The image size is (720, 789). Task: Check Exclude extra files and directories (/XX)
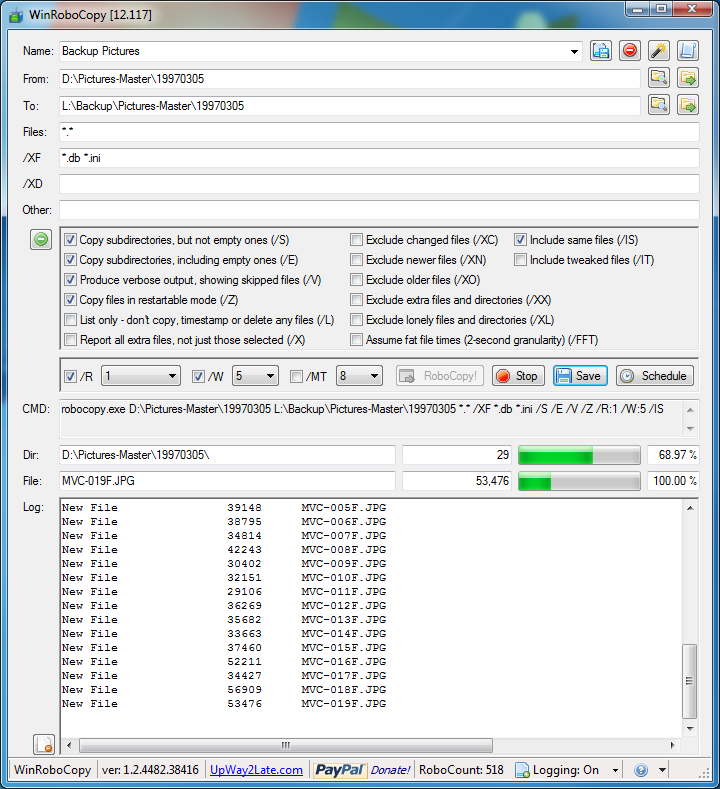[356, 300]
